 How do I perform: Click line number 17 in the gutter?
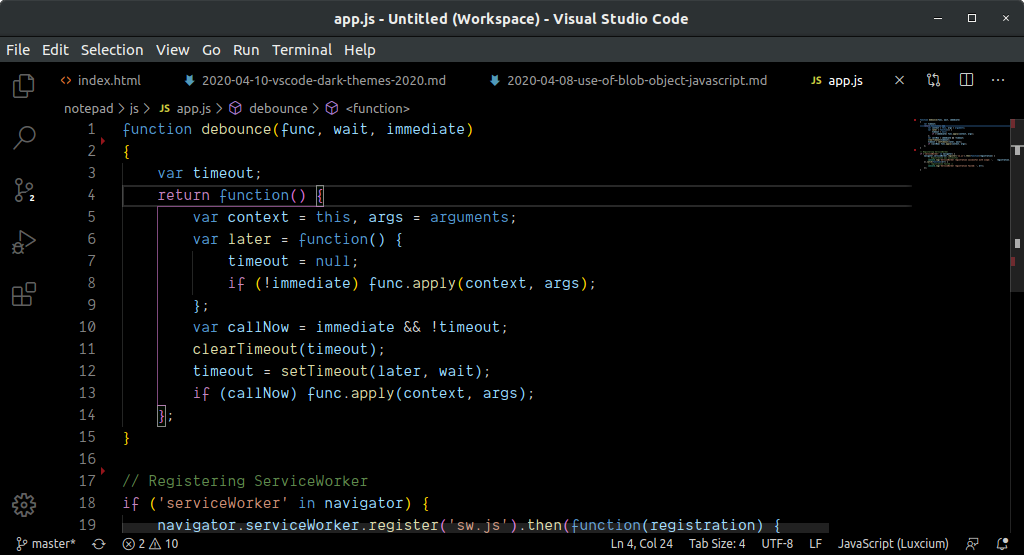88,481
